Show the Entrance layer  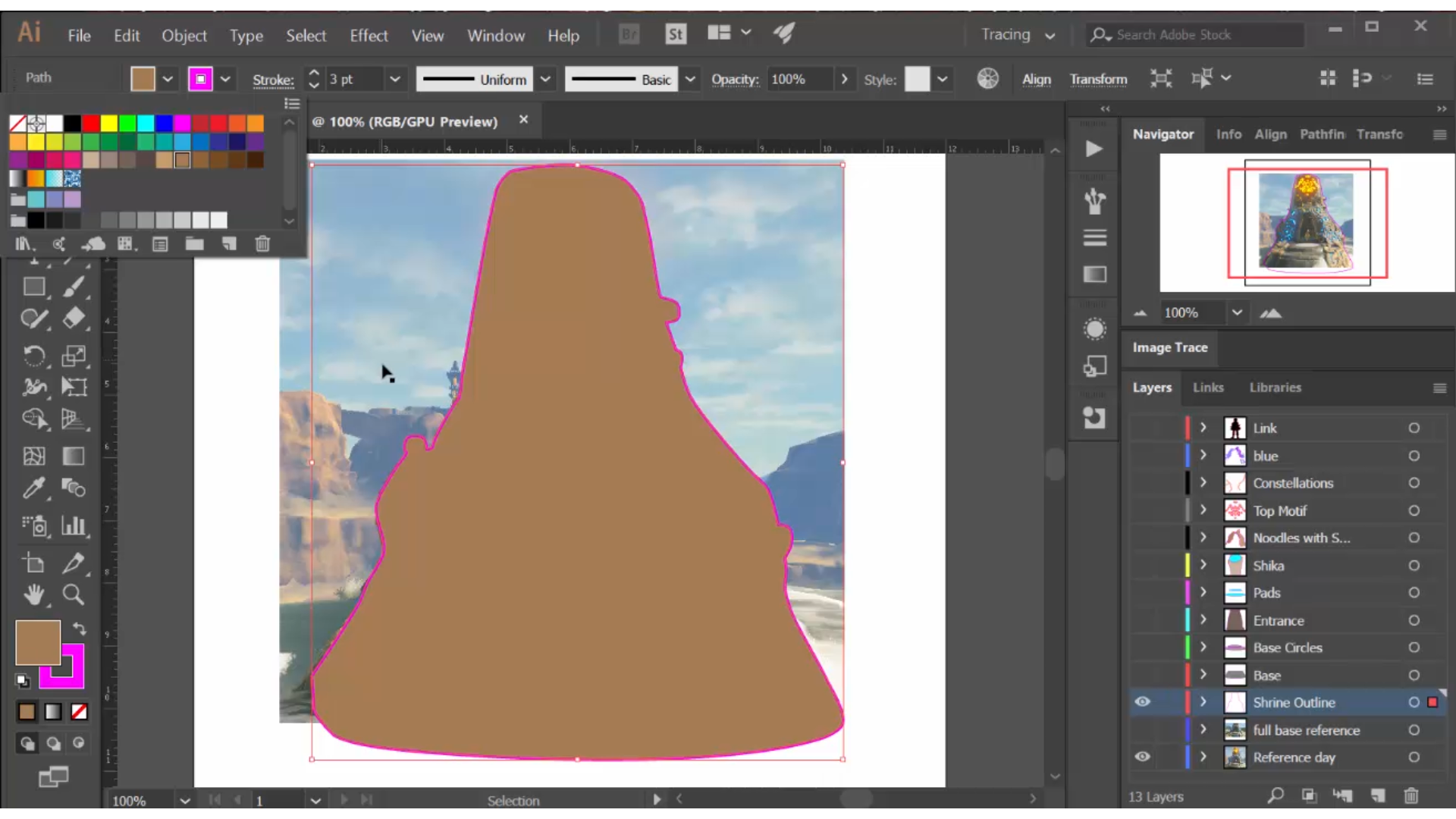[1142, 620]
